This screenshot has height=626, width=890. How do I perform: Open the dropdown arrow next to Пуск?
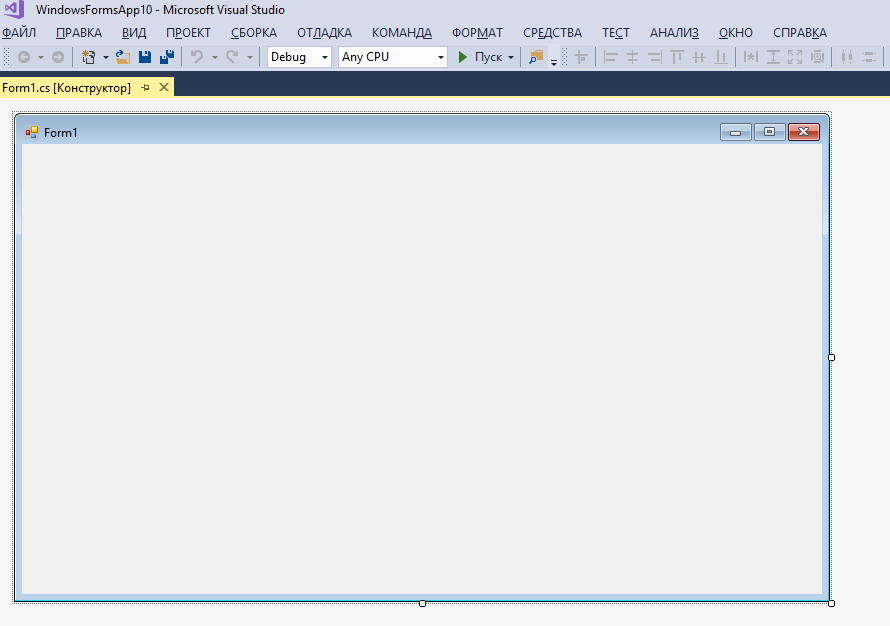pyautogui.click(x=511, y=57)
